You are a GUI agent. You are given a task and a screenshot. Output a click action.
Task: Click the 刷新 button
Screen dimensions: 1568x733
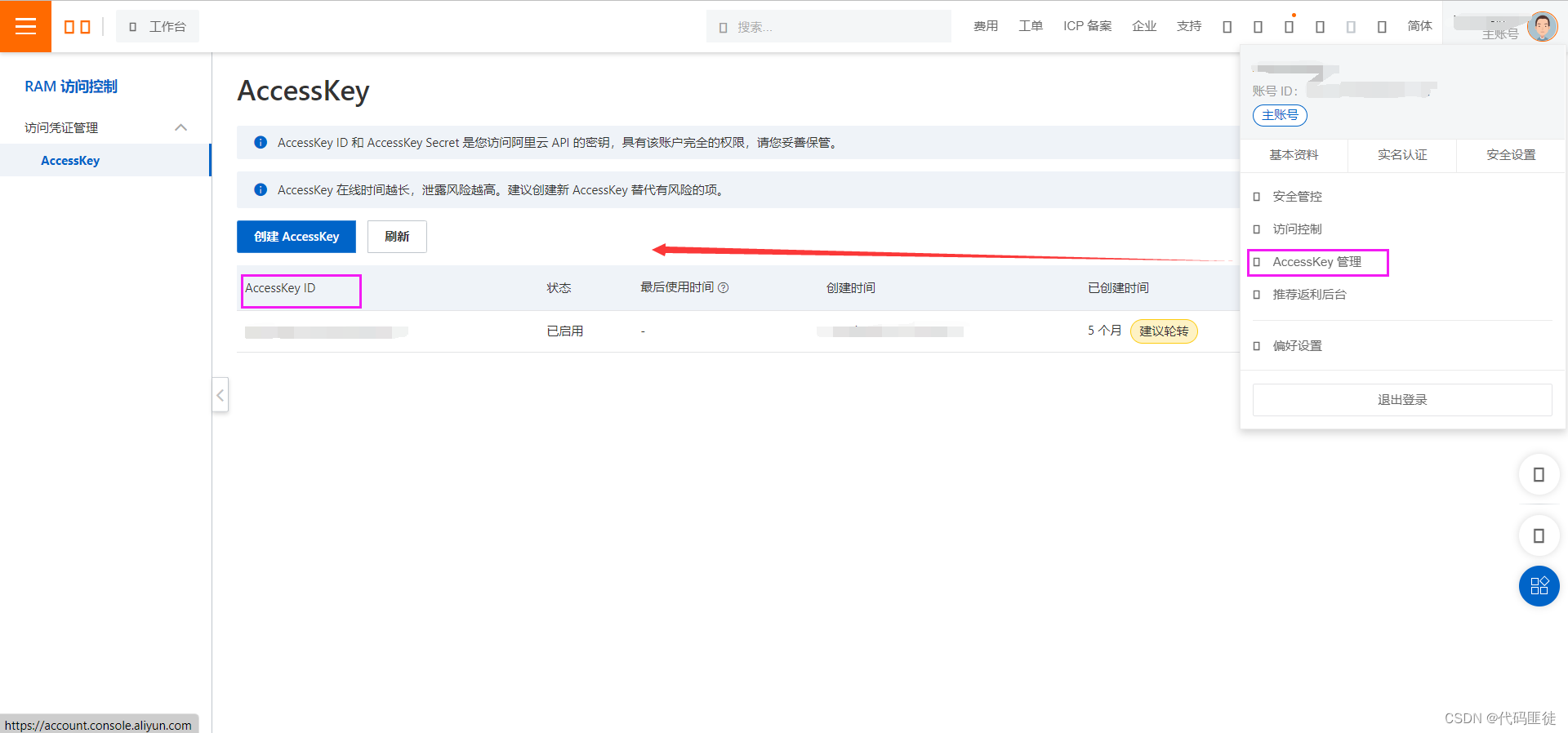tap(397, 237)
